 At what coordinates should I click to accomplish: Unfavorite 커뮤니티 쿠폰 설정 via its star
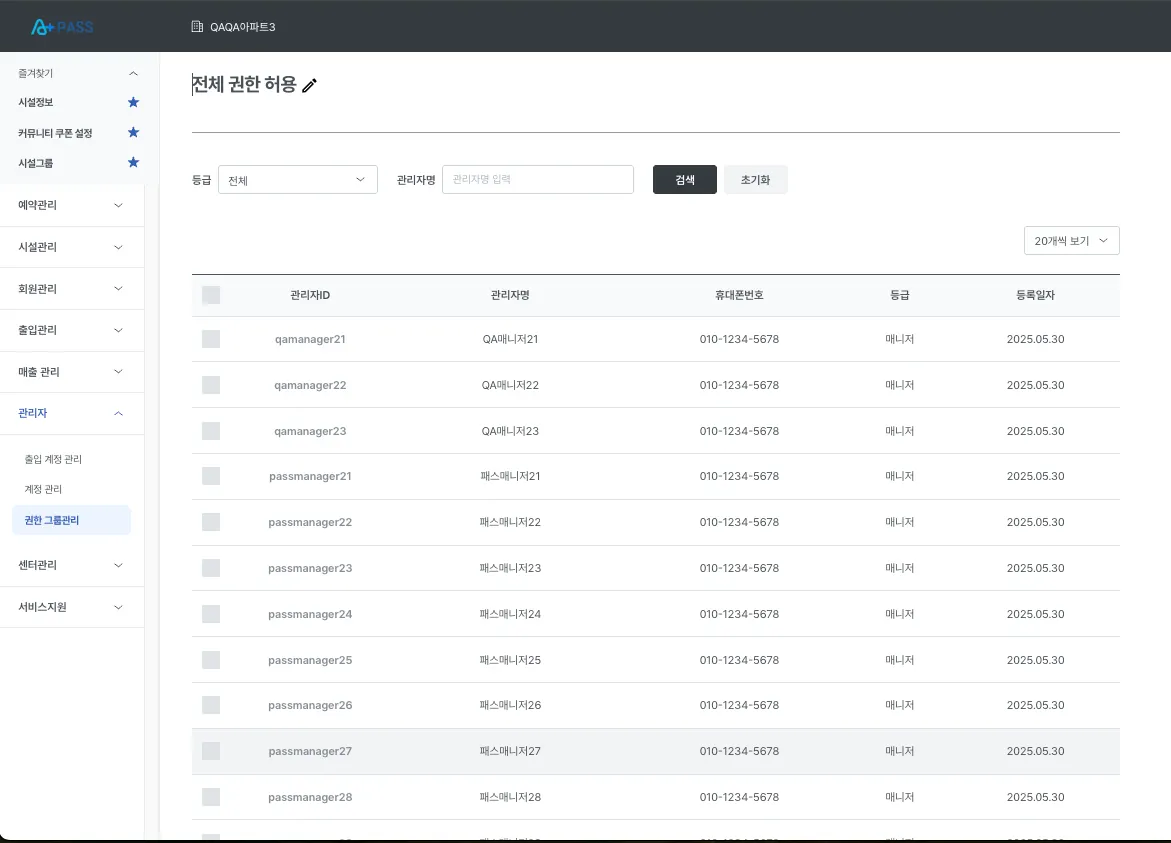coord(133,132)
